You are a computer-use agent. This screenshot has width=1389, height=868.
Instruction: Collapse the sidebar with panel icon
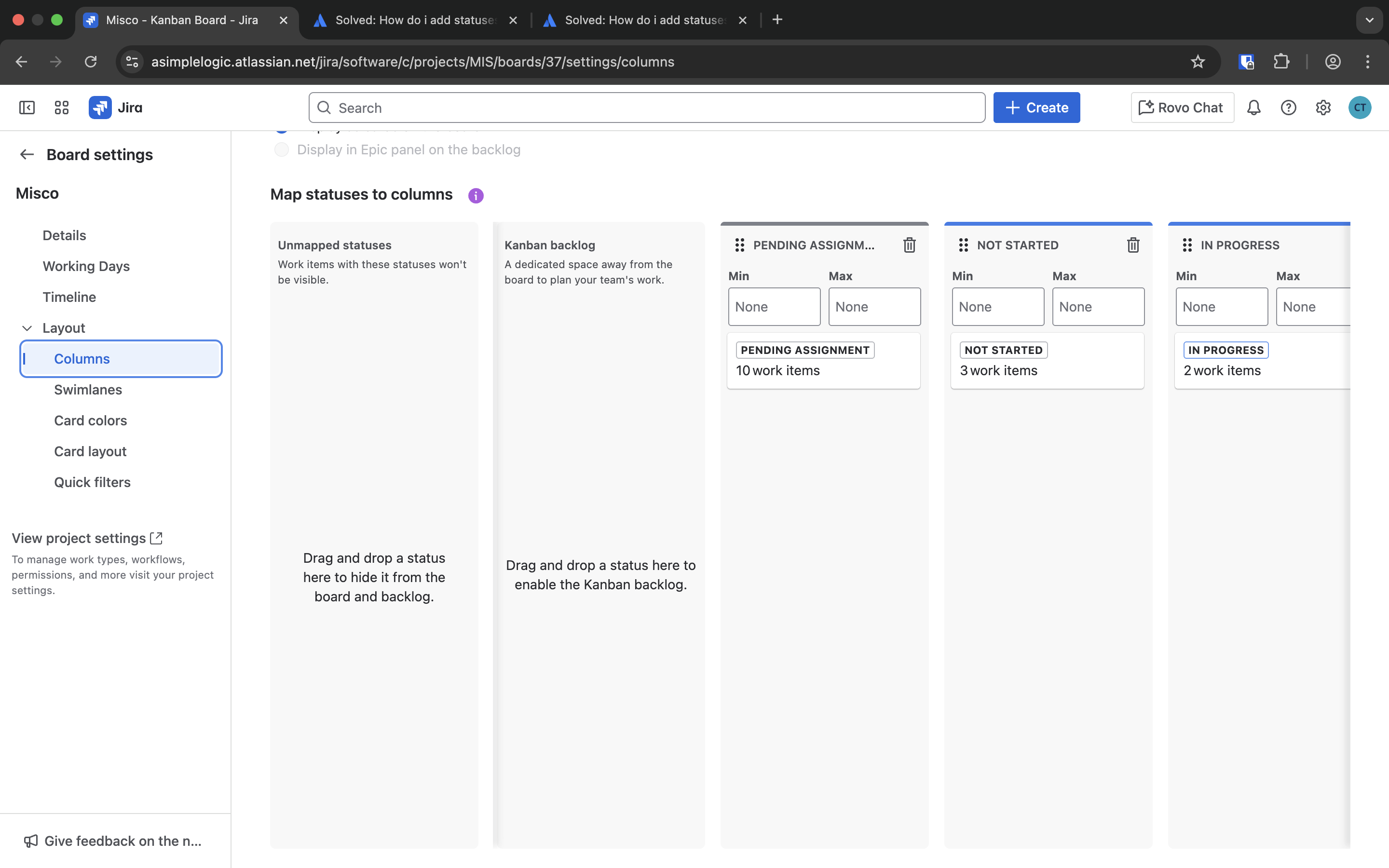(27, 108)
